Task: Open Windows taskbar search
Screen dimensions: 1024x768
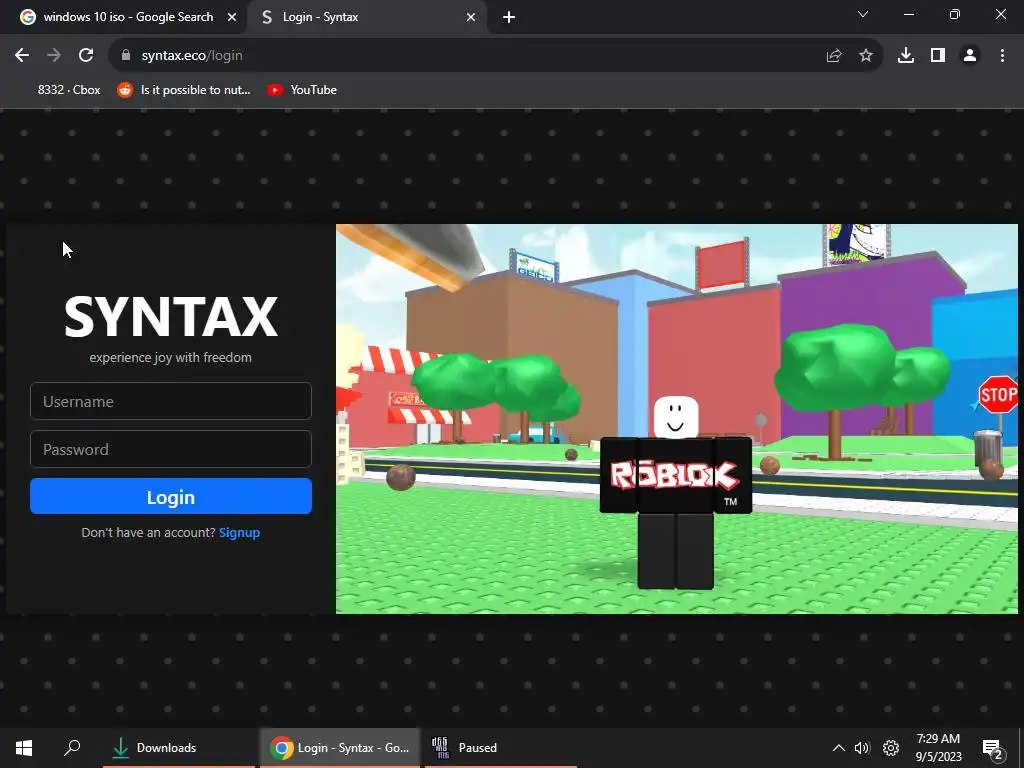Action: [72, 748]
